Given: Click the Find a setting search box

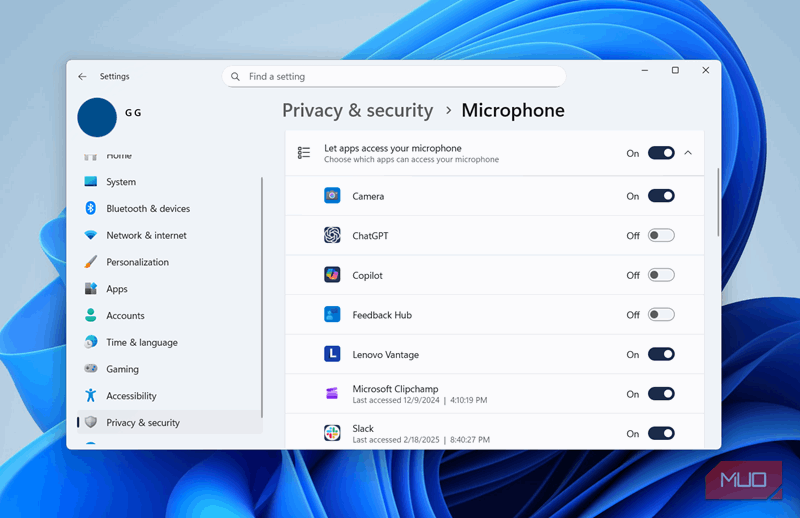Looking at the screenshot, I should [400, 77].
